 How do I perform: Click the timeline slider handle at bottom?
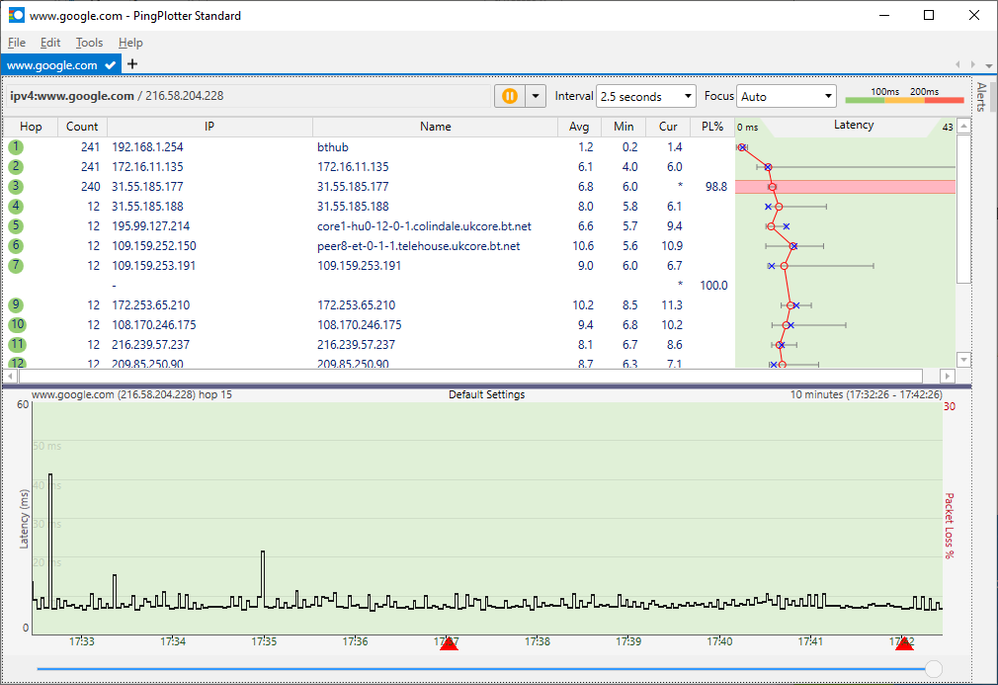click(x=933, y=668)
